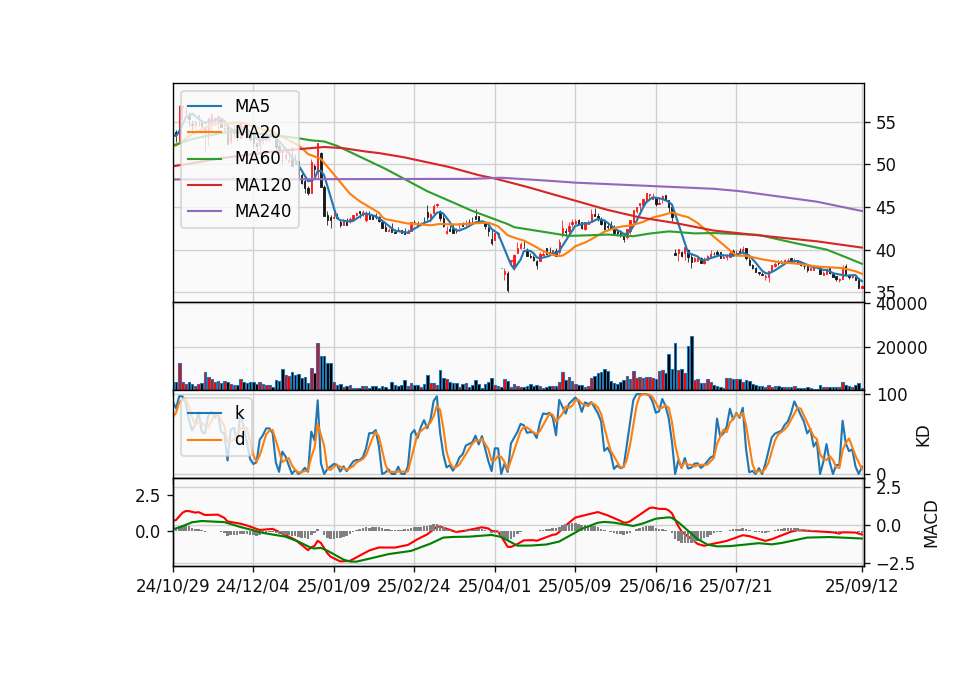Click the 25/06/16 date label
The image size is (960, 690).
click(656, 586)
